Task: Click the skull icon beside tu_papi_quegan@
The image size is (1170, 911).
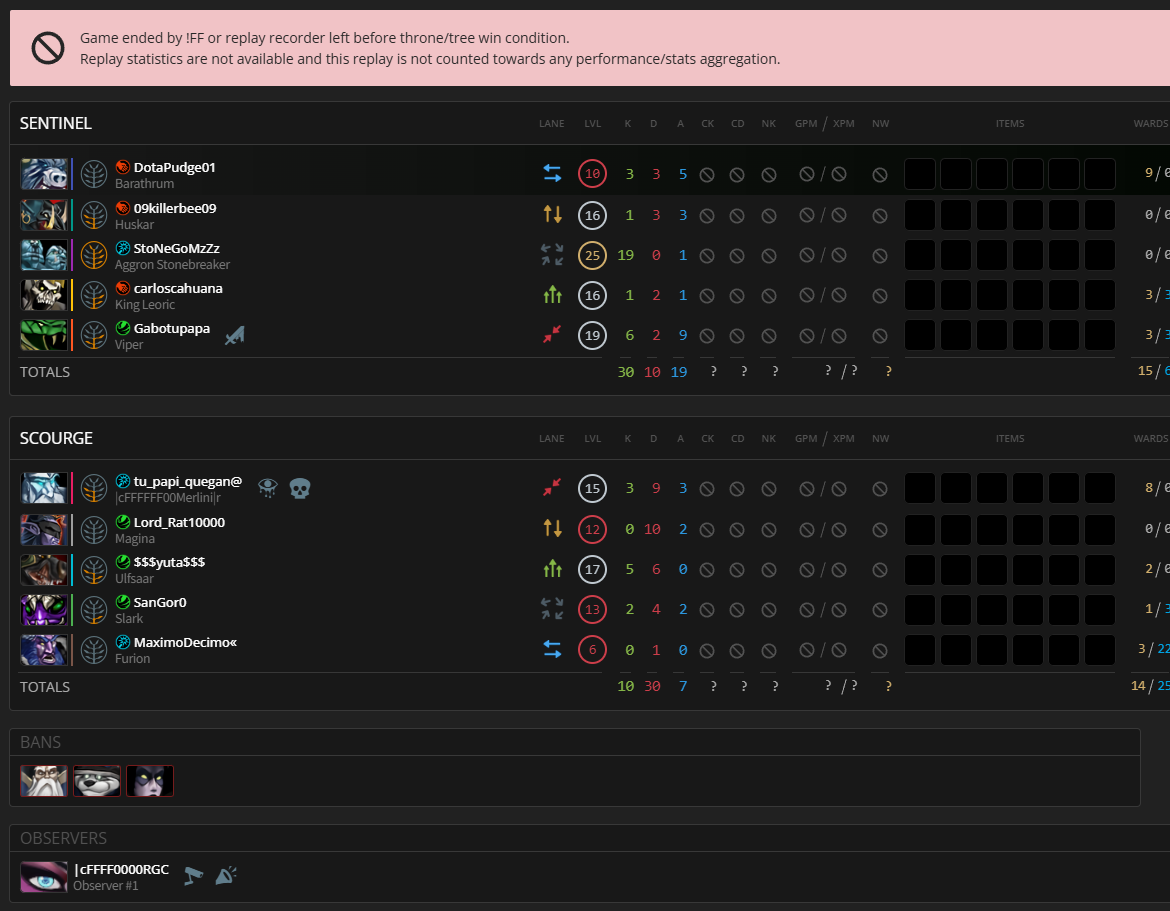Action: pos(300,488)
